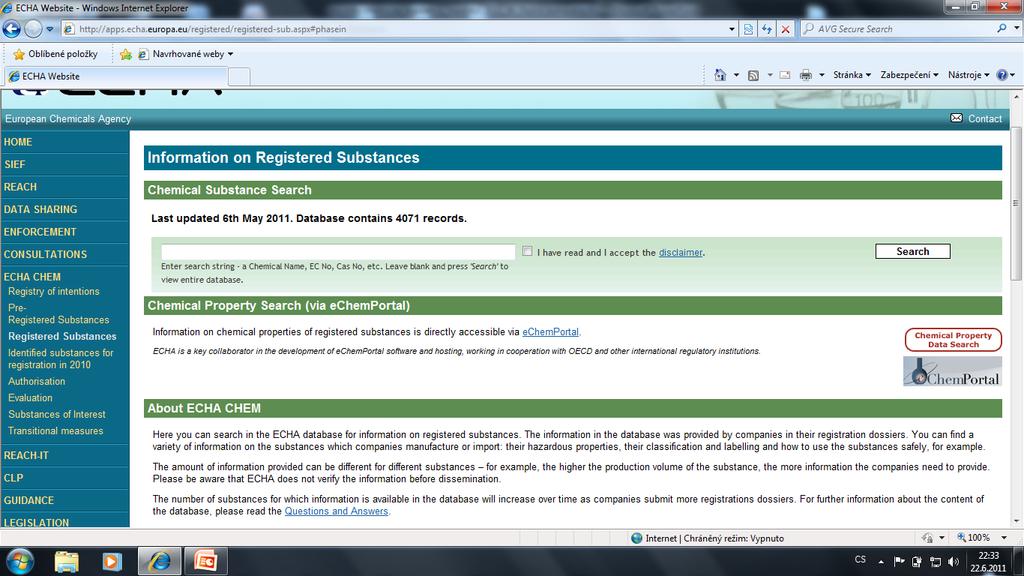Open ECHA CHEM sidebar section

32,277
